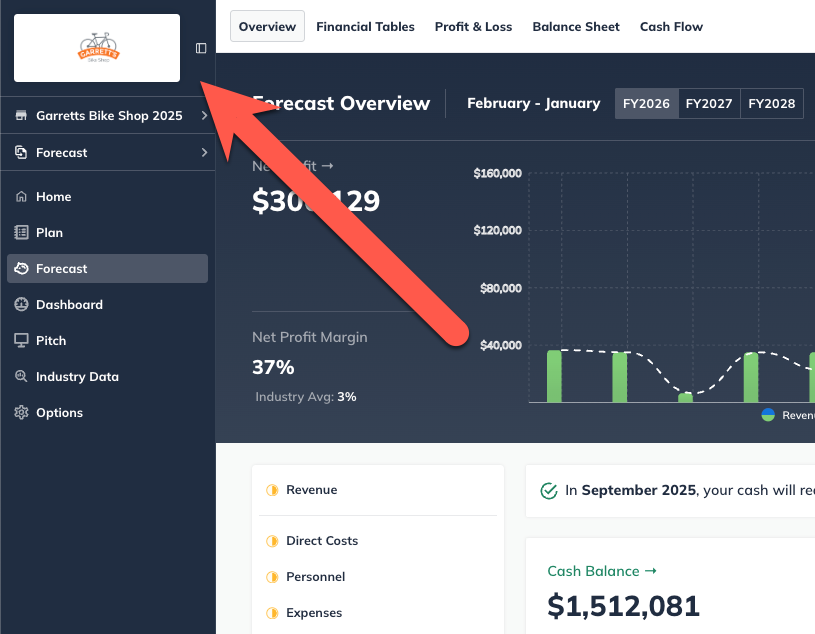Click the piggy bank Forecast icon

click(21, 268)
